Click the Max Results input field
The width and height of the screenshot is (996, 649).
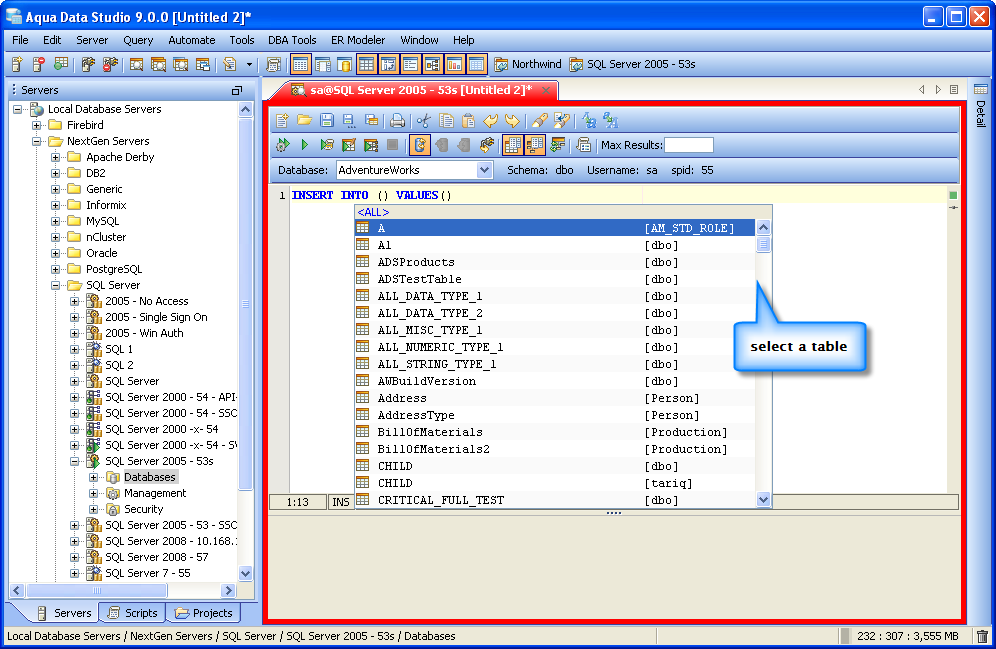[x=689, y=146]
